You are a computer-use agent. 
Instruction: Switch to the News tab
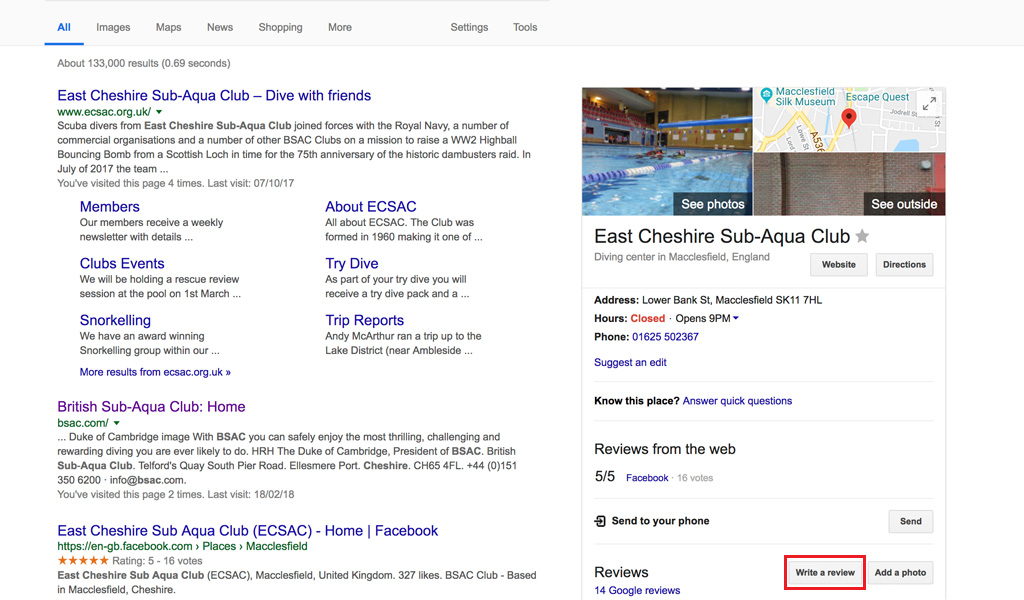tap(220, 27)
